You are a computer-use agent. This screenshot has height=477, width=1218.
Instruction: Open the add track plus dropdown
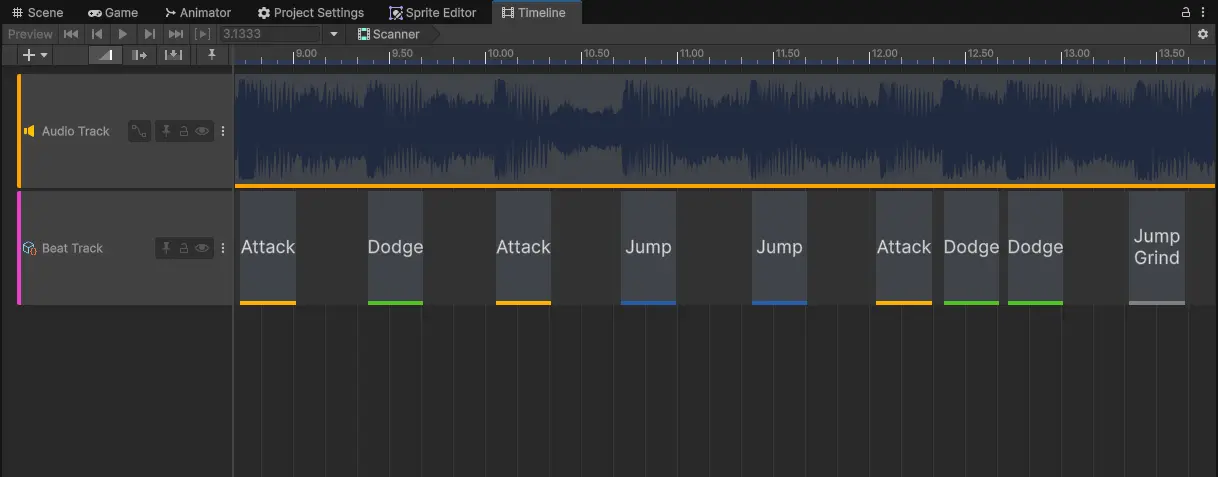pyautogui.click(x=35, y=55)
